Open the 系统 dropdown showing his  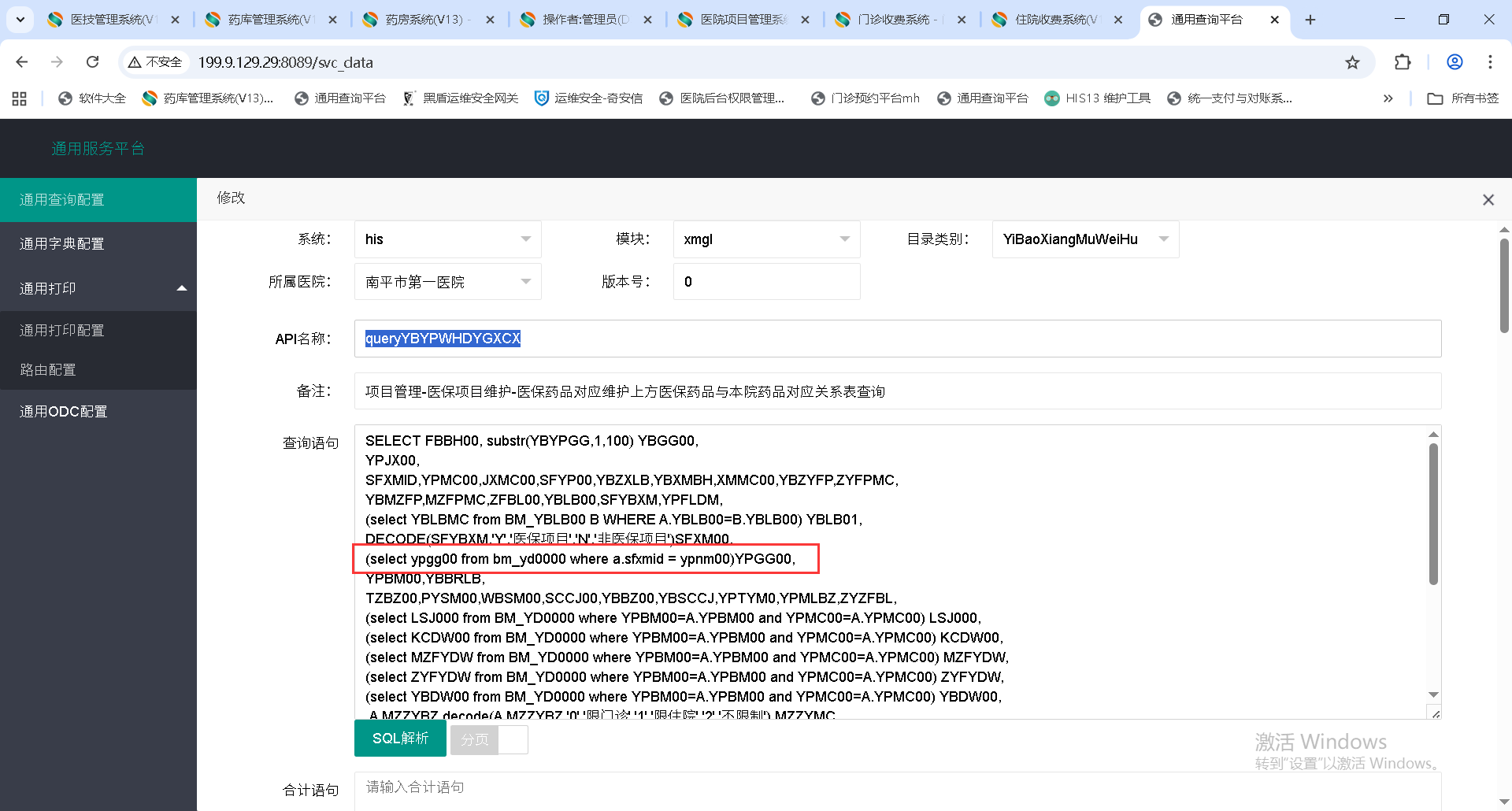447,239
